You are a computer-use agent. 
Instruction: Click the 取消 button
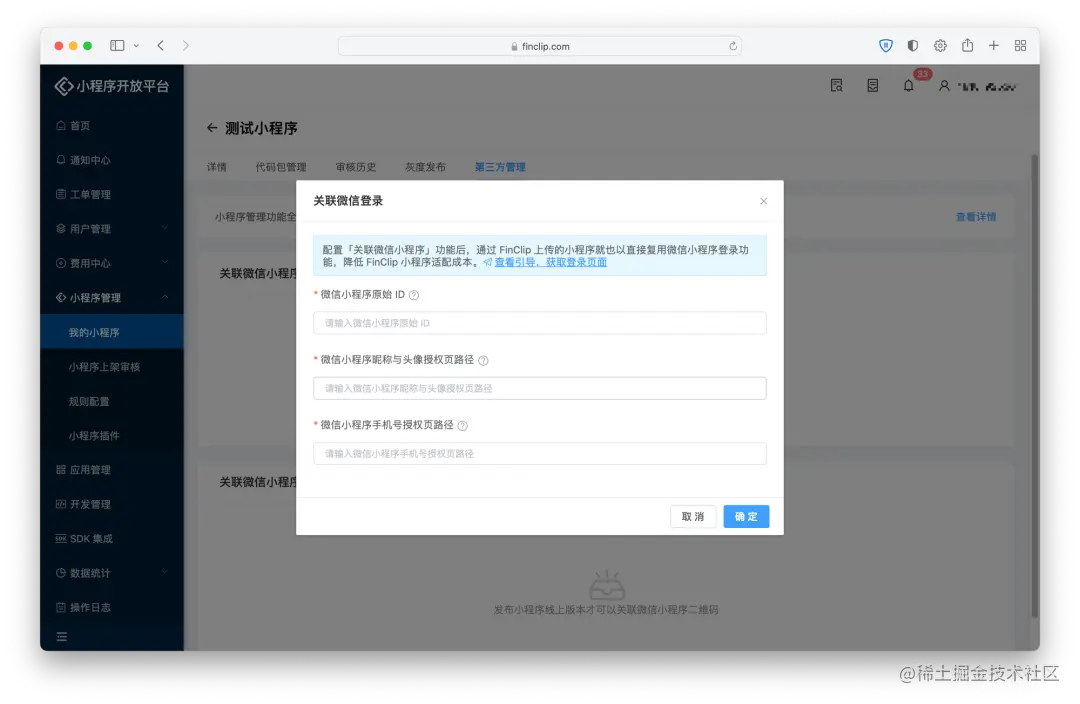click(693, 517)
